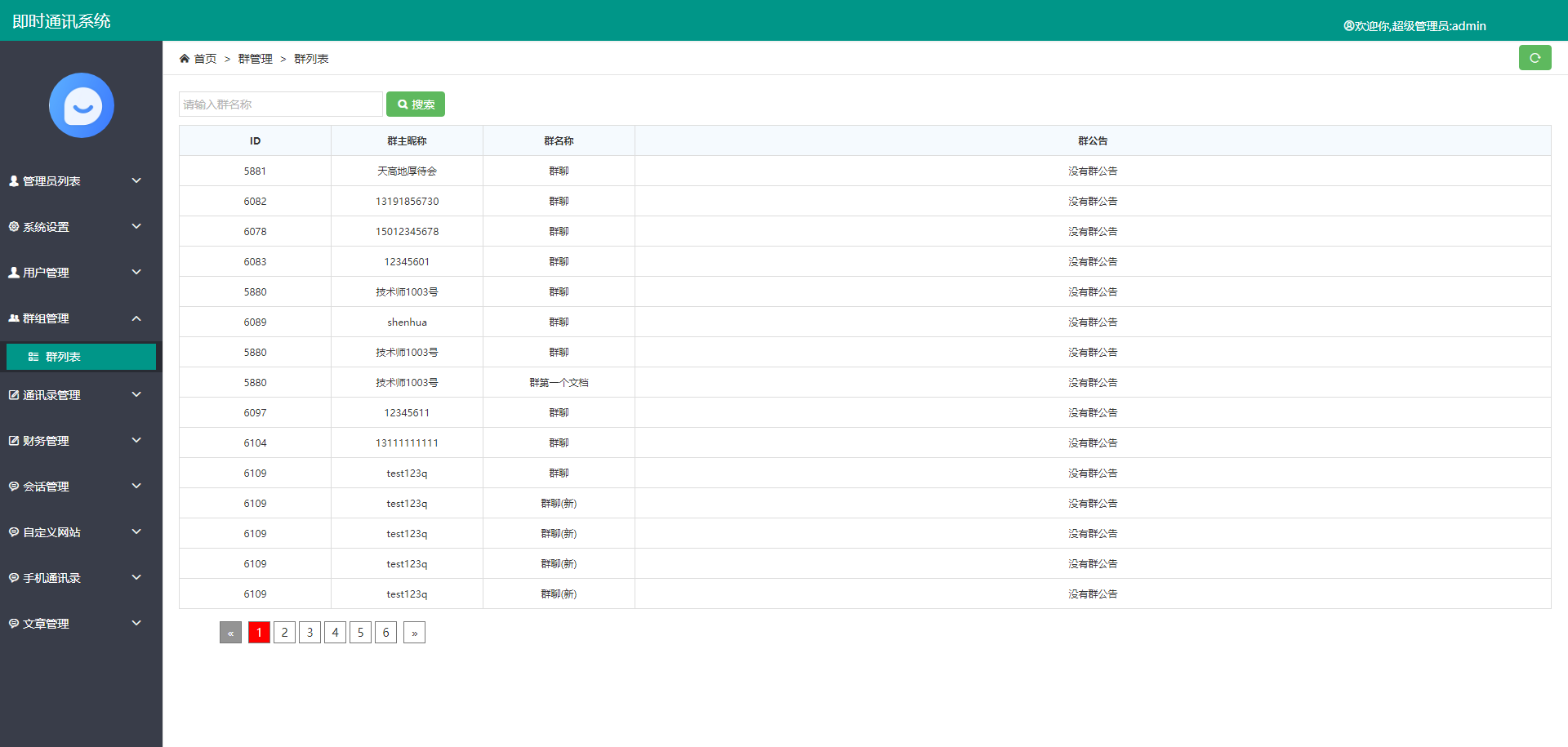
Task: Collapse the 群组管理 section chevron
Action: [136, 318]
